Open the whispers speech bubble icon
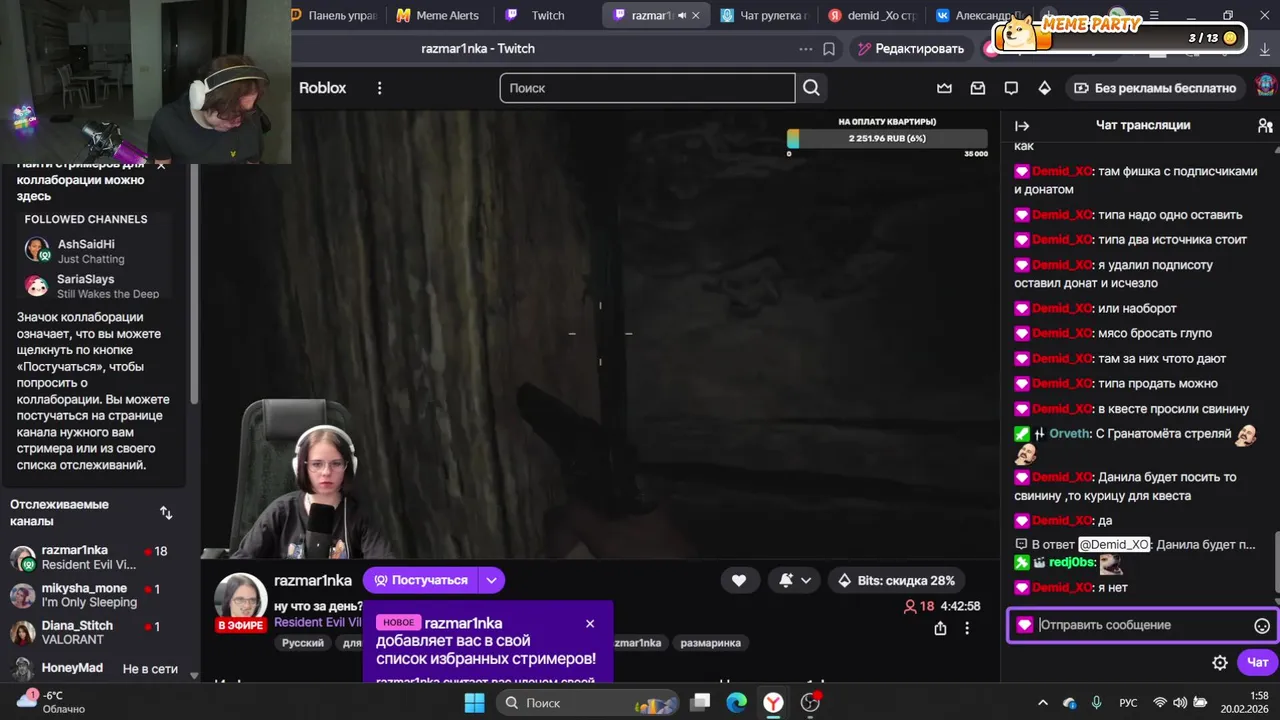This screenshot has width=1280, height=720. pyautogui.click(x=1011, y=88)
